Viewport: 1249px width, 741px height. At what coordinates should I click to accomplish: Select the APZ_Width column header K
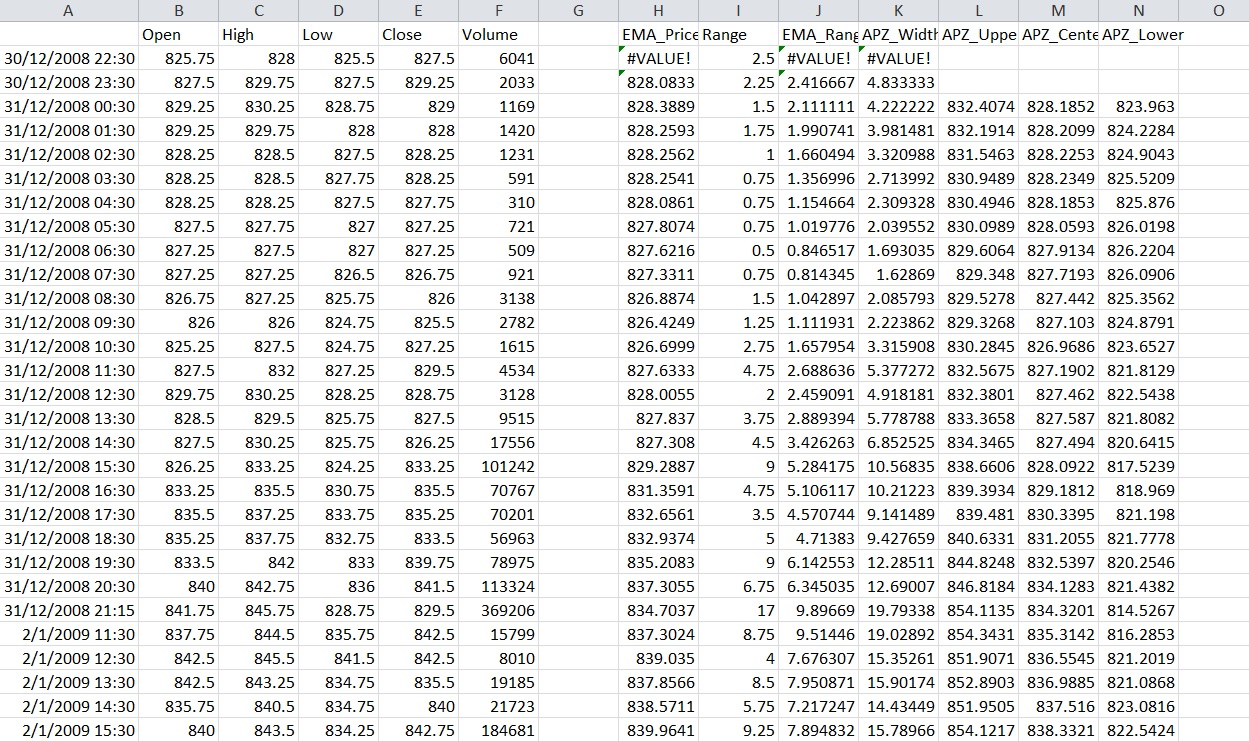click(897, 10)
